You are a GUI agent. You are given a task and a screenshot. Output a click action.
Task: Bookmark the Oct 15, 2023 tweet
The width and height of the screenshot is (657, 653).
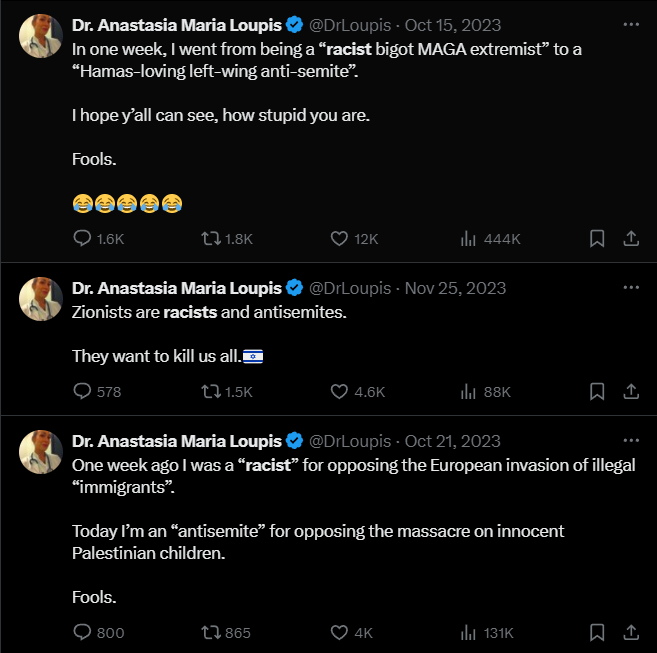(x=597, y=239)
